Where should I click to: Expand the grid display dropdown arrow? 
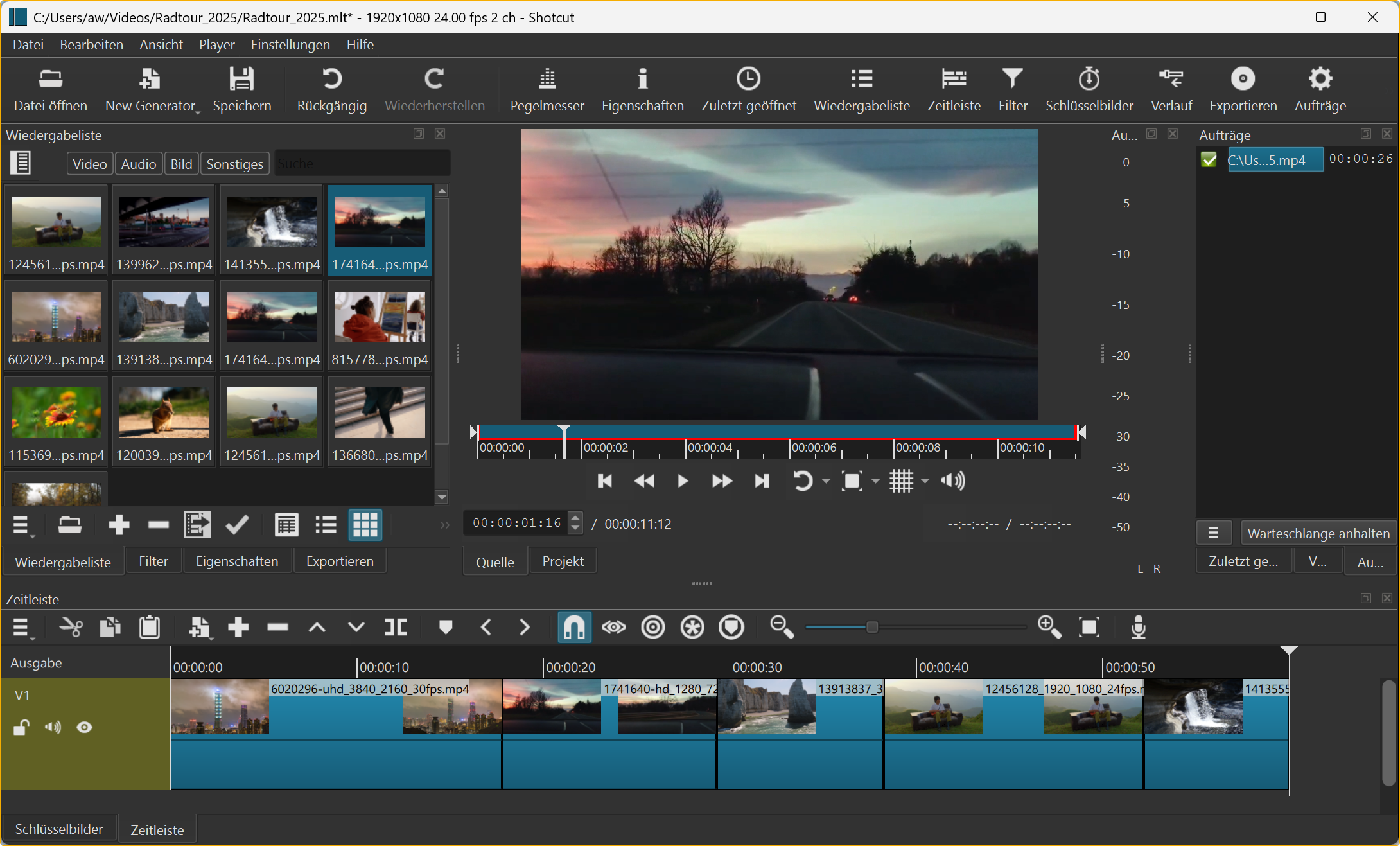(x=925, y=481)
